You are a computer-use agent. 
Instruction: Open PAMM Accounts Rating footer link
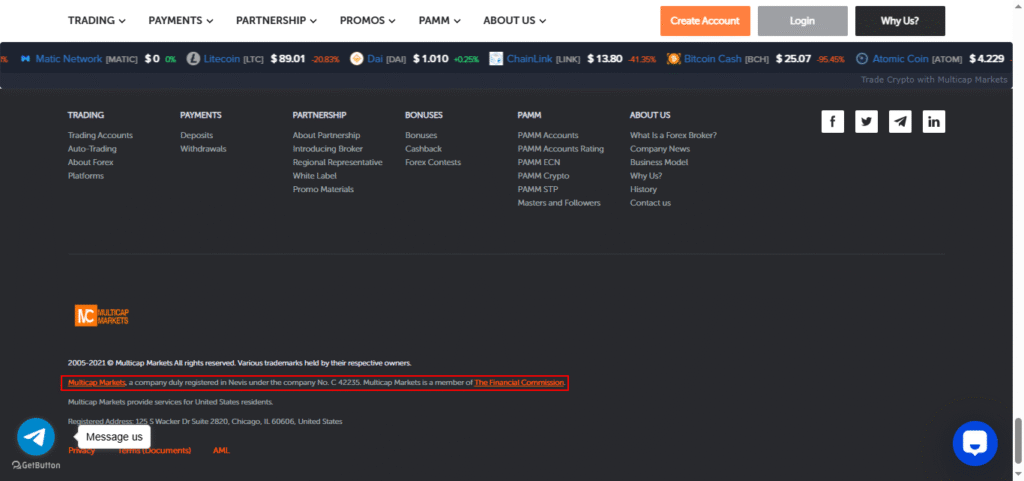click(x=561, y=149)
